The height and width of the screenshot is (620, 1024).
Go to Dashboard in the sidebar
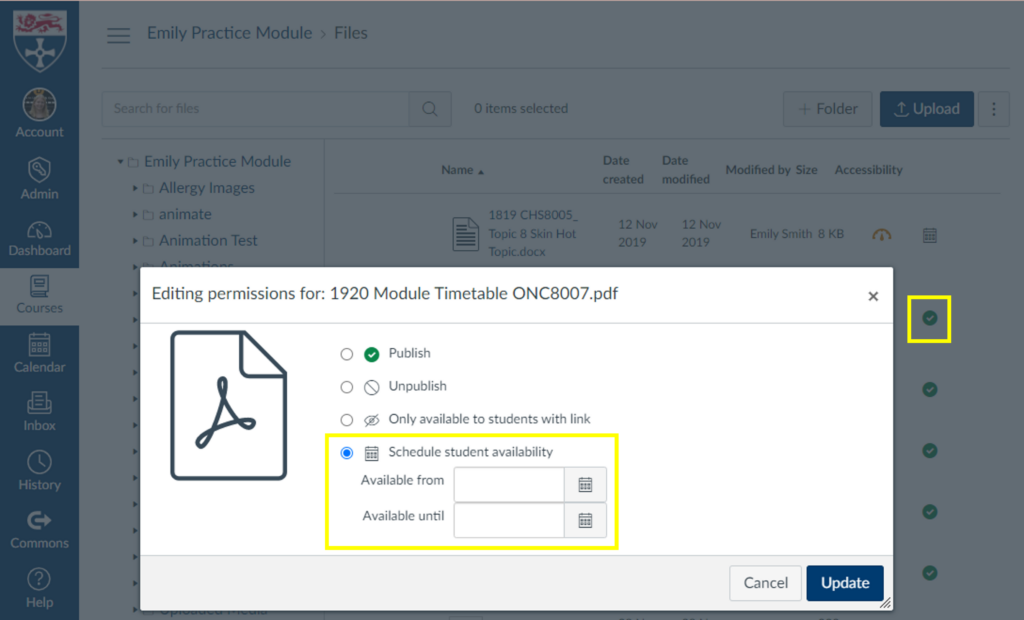click(x=39, y=237)
